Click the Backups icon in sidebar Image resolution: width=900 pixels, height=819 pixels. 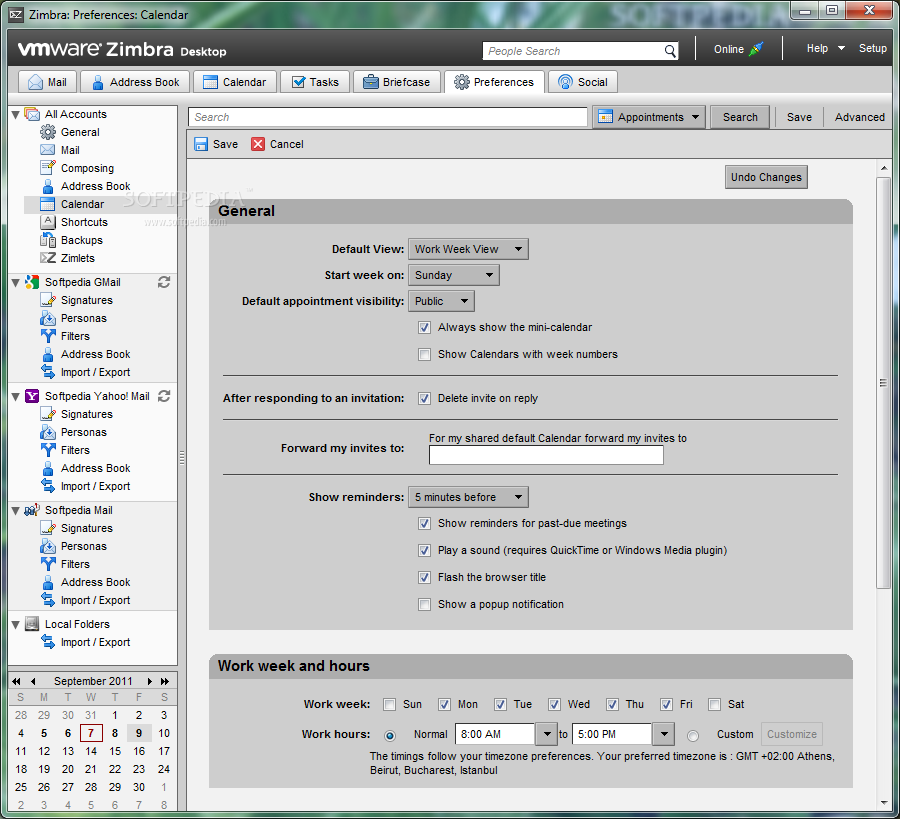pos(48,240)
